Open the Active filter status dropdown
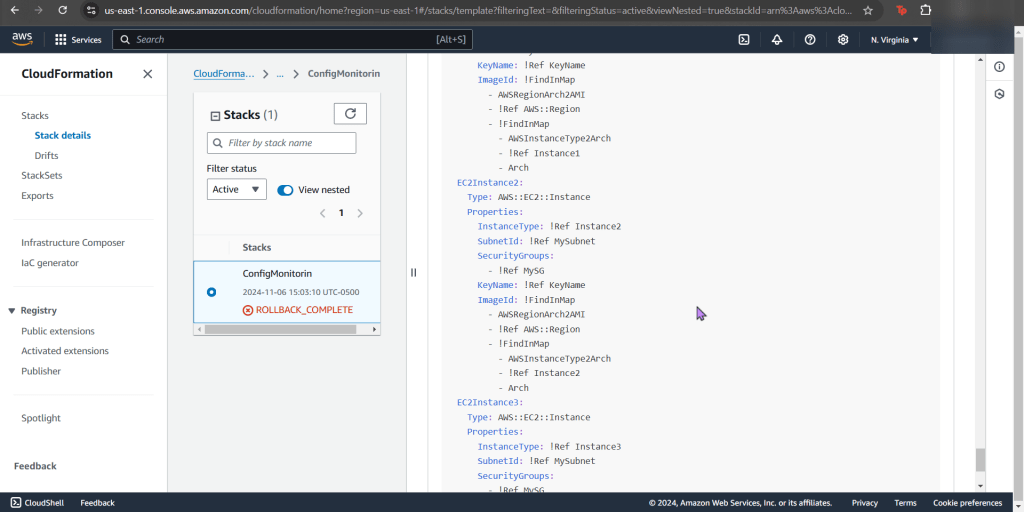The width and height of the screenshot is (1024, 512). click(237, 189)
